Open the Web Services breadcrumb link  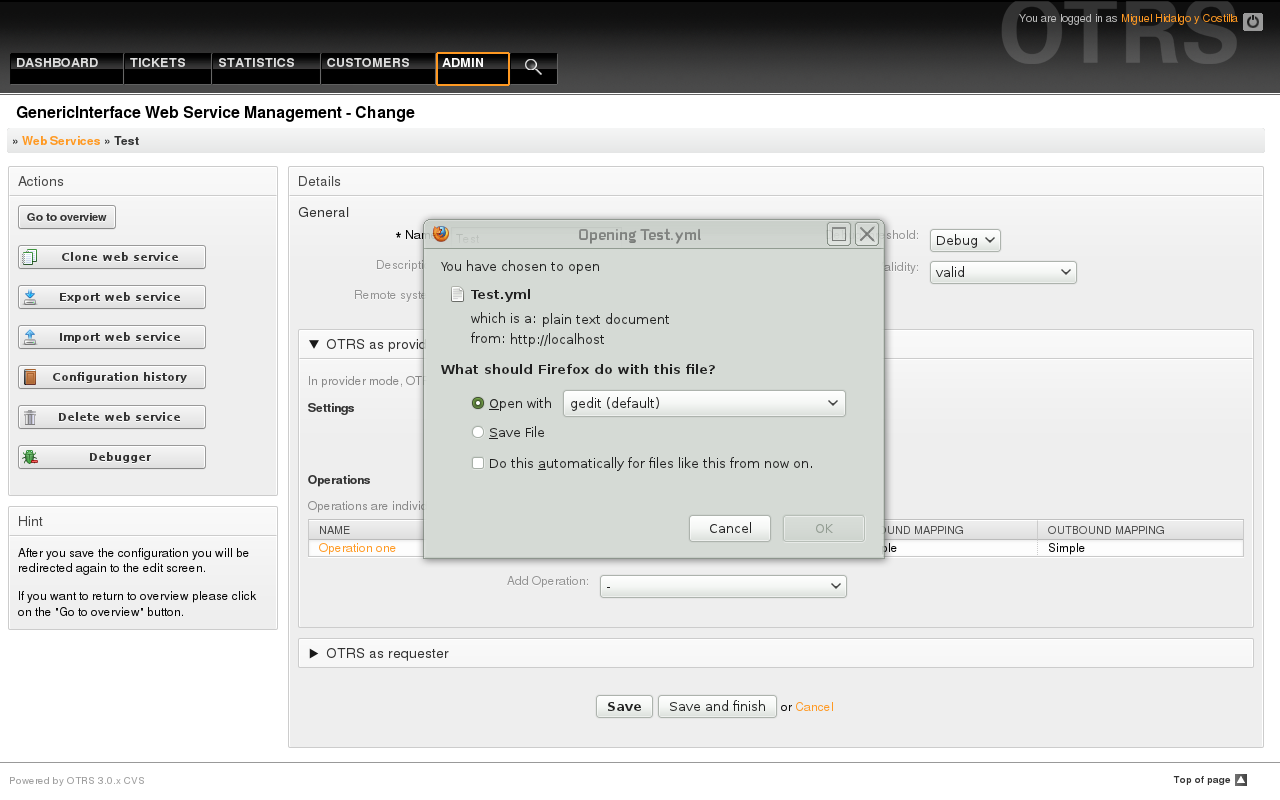[x=61, y=141]
